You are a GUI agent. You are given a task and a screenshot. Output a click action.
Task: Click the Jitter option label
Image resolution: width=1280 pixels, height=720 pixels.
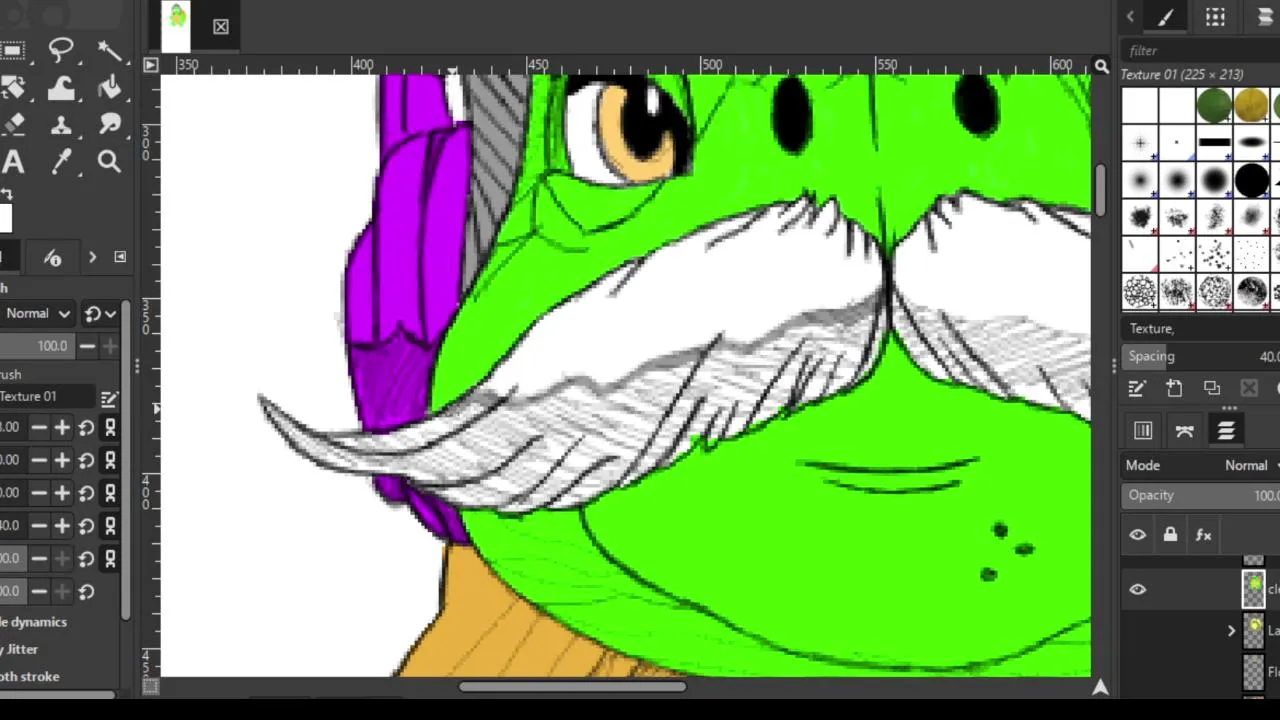click(20, 649)
